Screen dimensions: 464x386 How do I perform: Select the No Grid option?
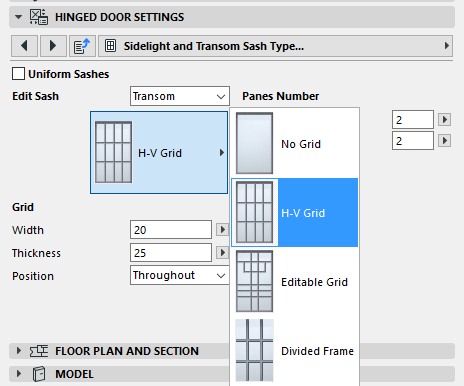[x=295, y=144]
